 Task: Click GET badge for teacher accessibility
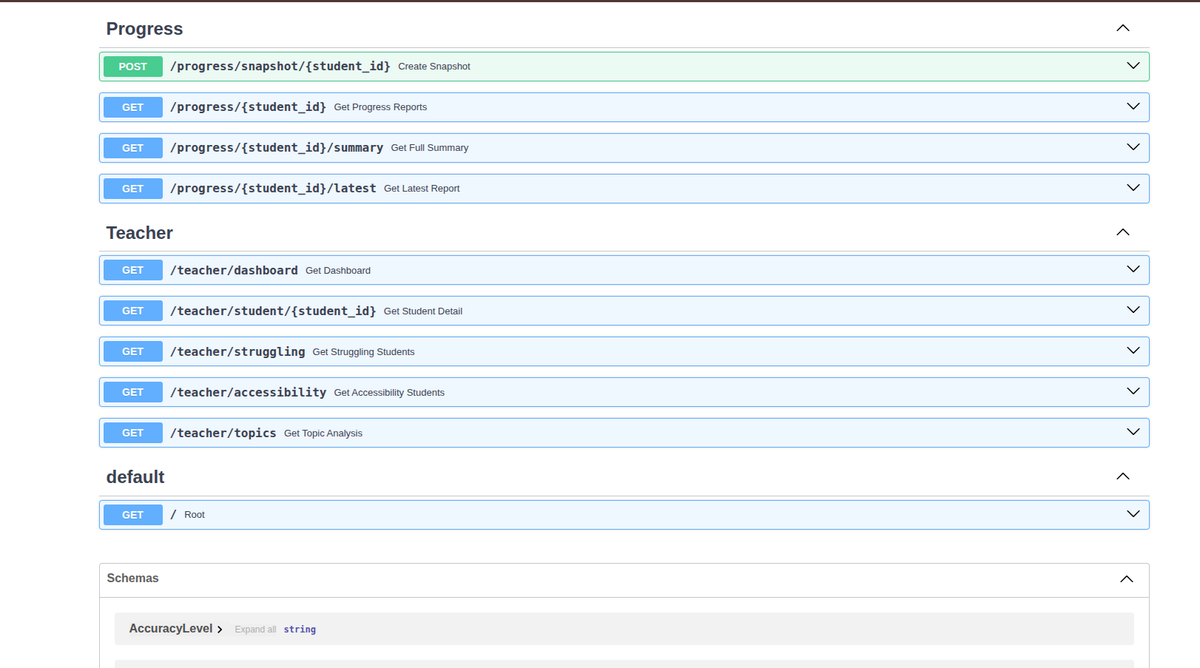click(133, 392)
